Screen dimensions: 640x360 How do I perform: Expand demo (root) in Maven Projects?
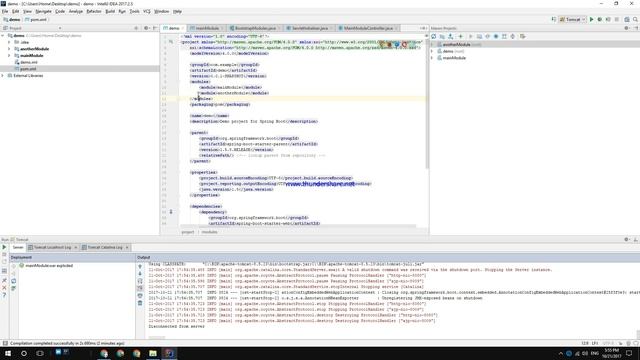point(432,51)
